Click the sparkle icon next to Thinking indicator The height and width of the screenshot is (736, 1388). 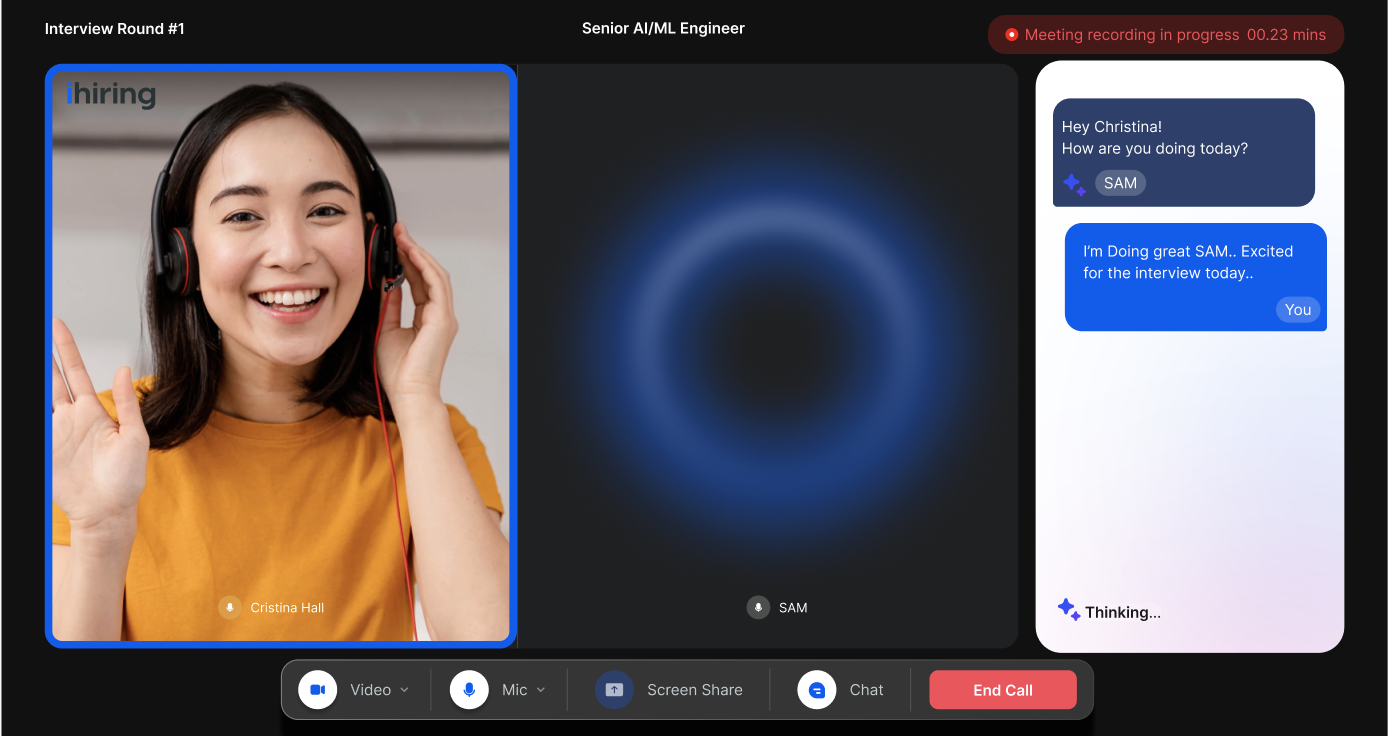(x=1068, y=610)
